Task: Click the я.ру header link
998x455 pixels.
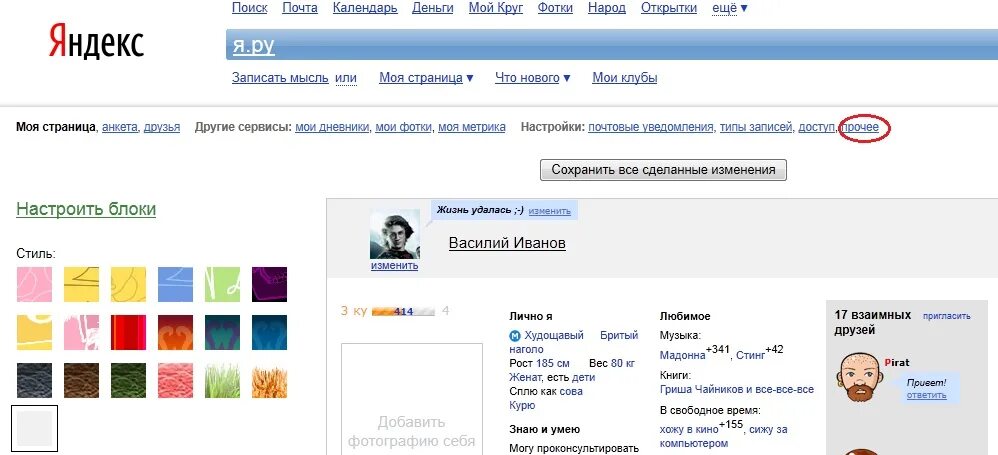Action: pyautogui.click(x=253, y=46)
